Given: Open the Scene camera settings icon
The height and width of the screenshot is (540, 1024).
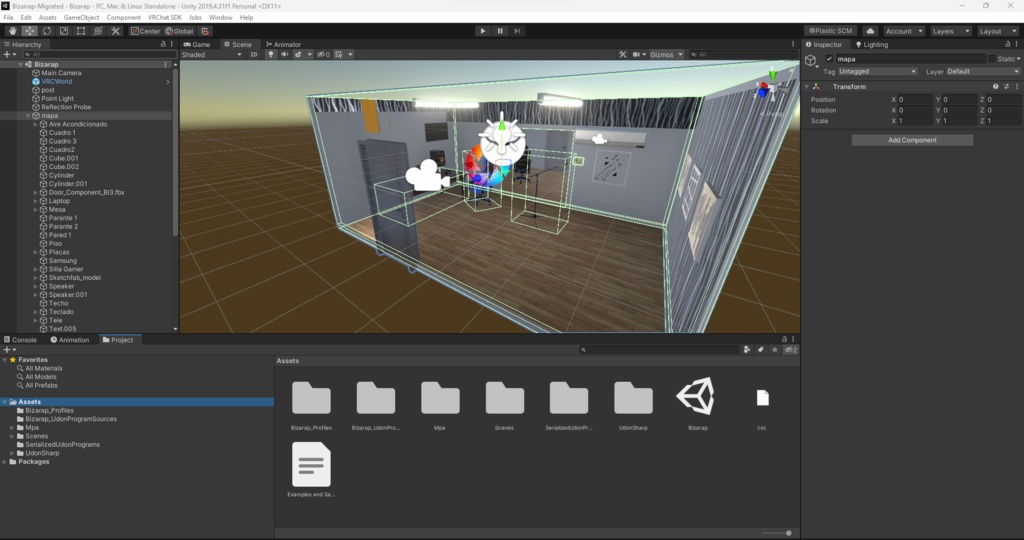Looking at the screenshot, I should (639, 54).
